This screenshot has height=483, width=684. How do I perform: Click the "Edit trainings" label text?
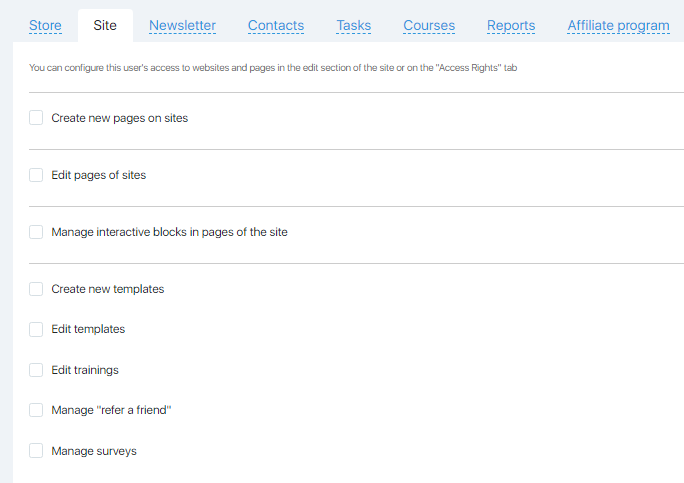coord(85,370)
